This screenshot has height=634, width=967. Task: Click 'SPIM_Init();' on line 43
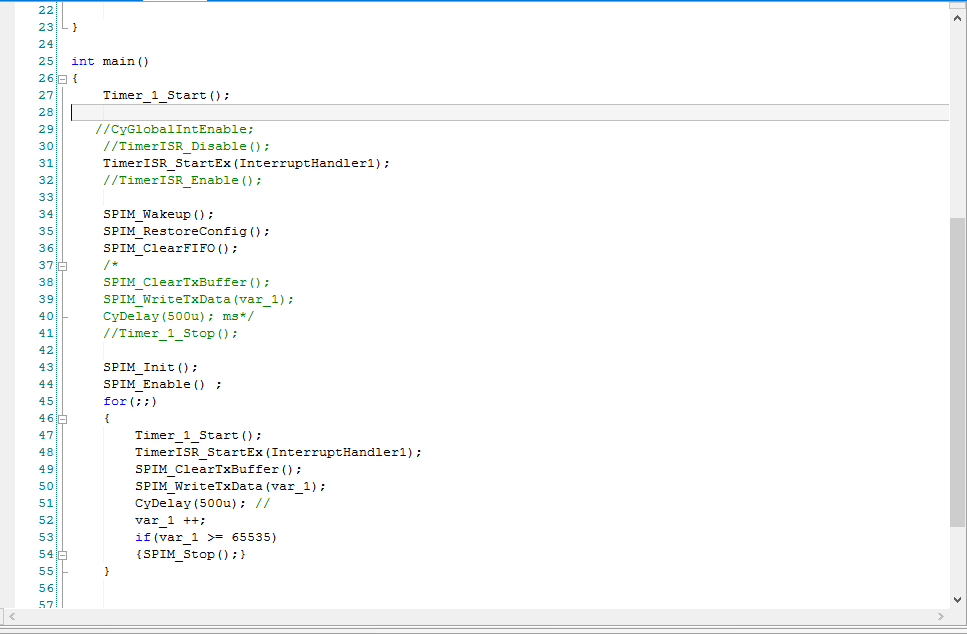pyautogui.click(x=150, y=367)
